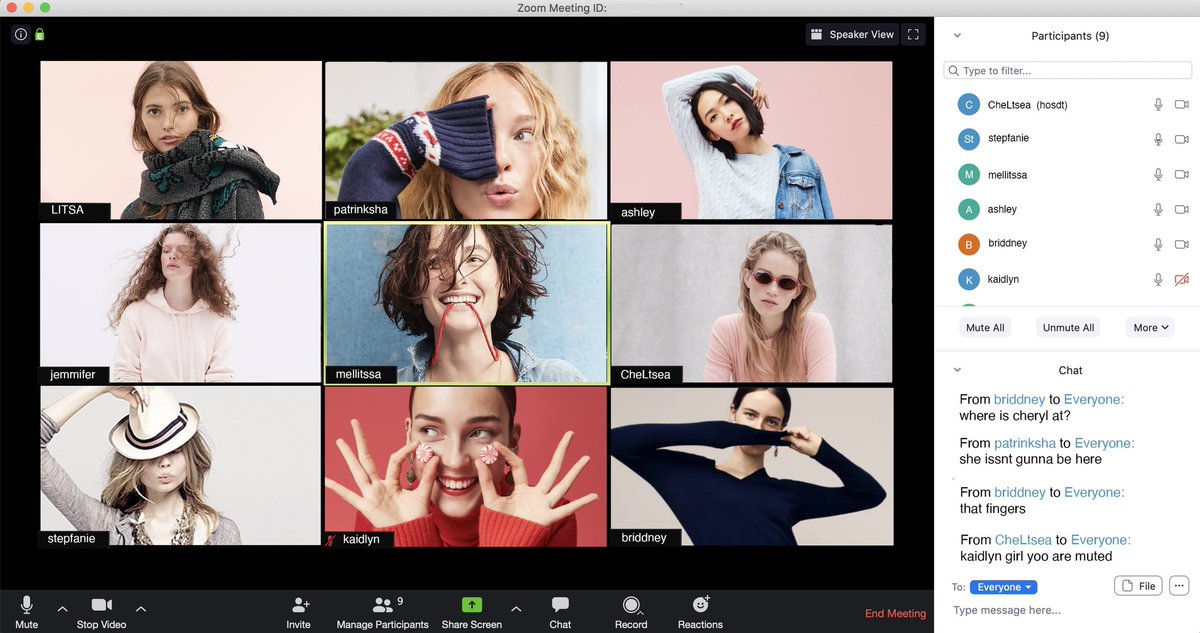Enter full screen mode icon
The height and width of the screenshot is (633, 1200).
[x=913, y=34]
